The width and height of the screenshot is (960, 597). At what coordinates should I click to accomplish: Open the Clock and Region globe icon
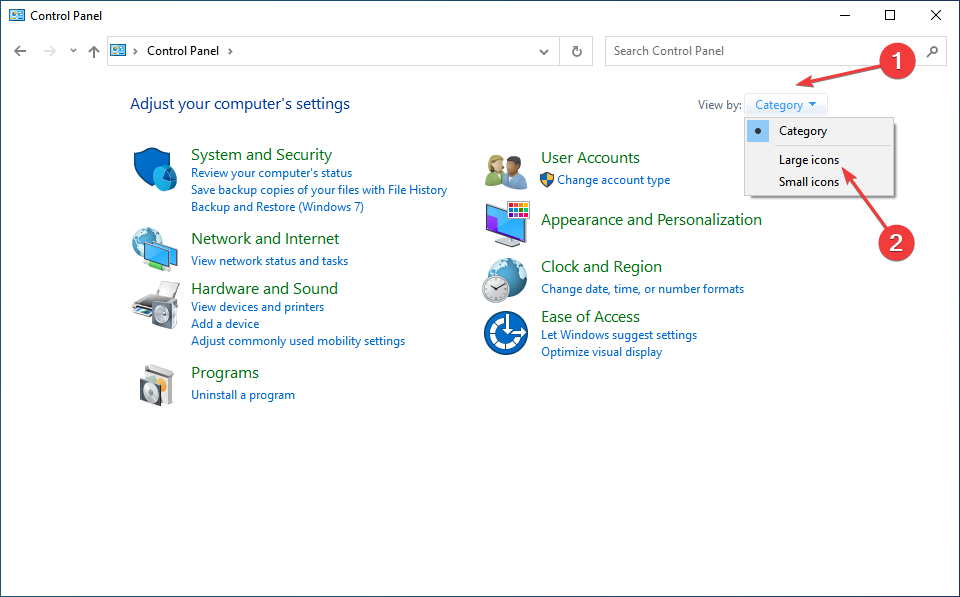pyautogui.click(x=504, y=280)
